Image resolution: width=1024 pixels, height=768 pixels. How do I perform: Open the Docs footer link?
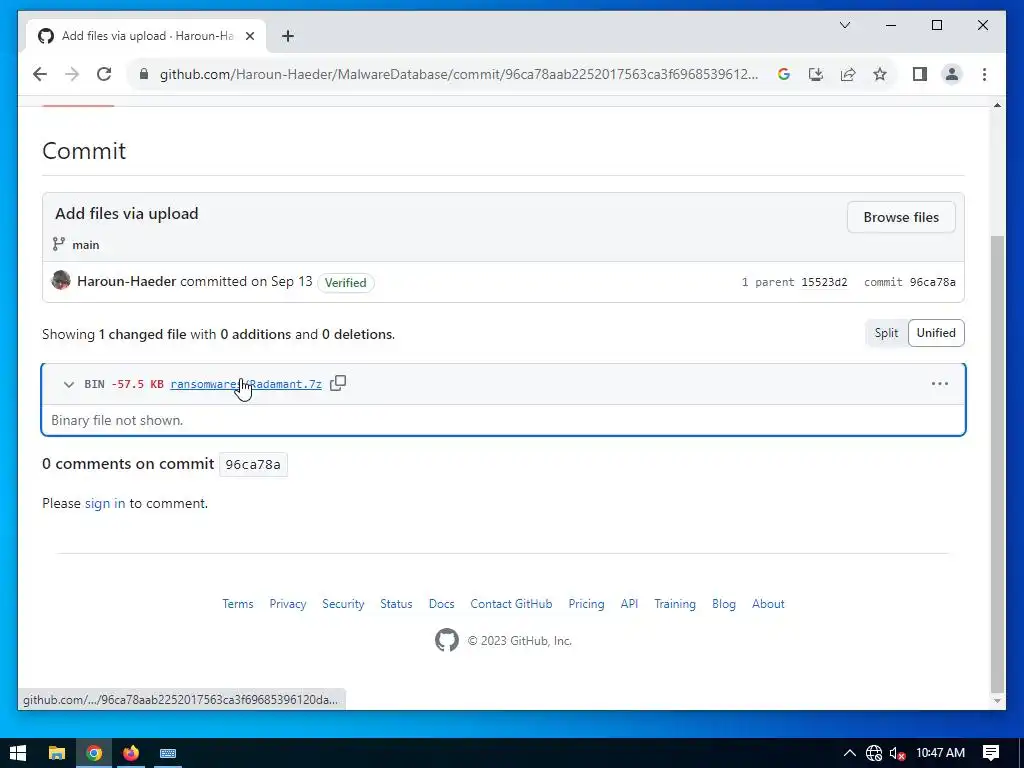441,604
